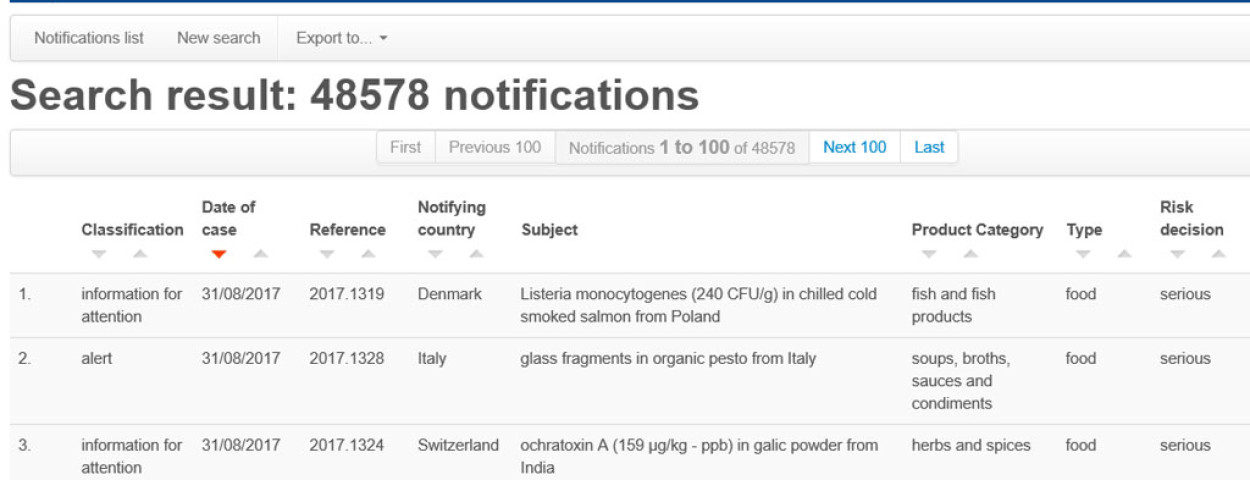Sort Classification column descending with down arrow
The image size is (1250, 480).
click(98, 254)
